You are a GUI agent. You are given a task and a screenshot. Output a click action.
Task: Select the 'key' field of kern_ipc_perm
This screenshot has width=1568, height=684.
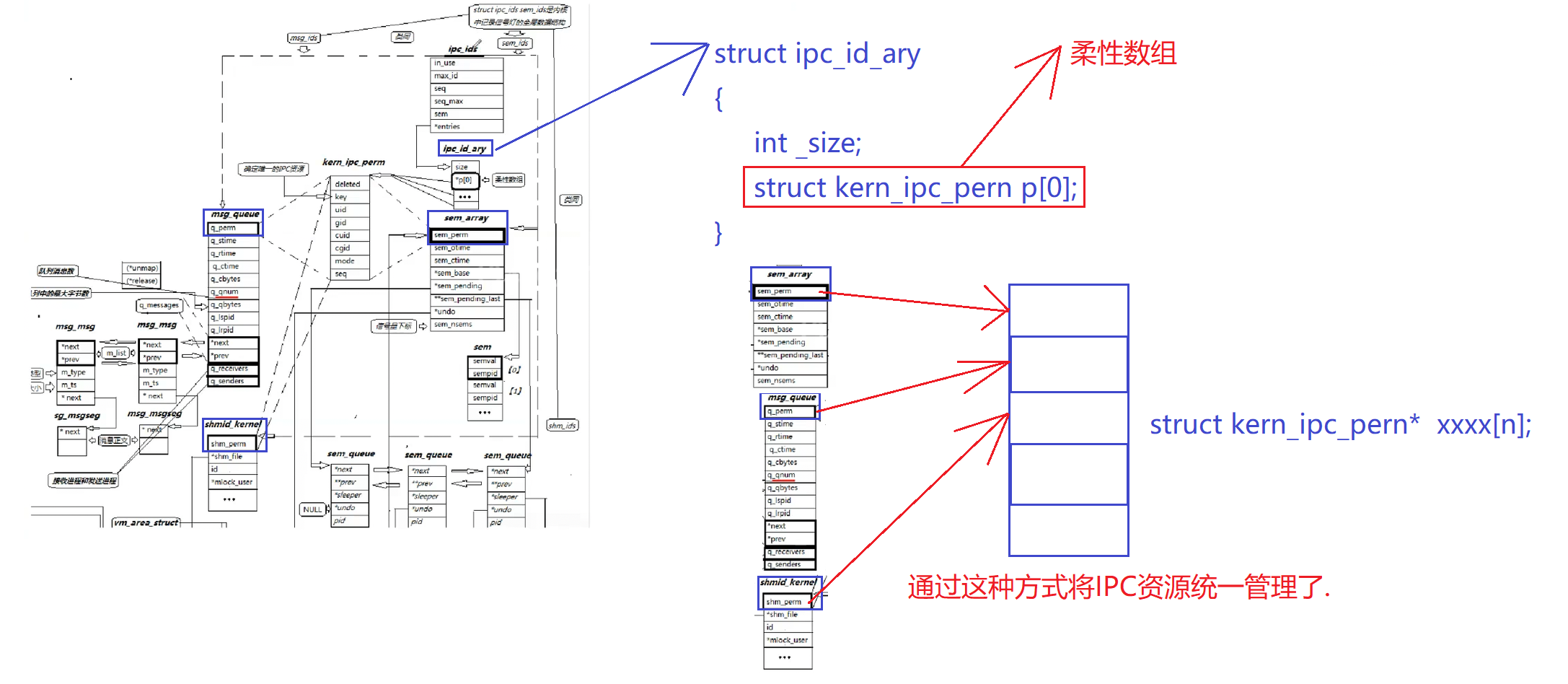coord(351,197)
